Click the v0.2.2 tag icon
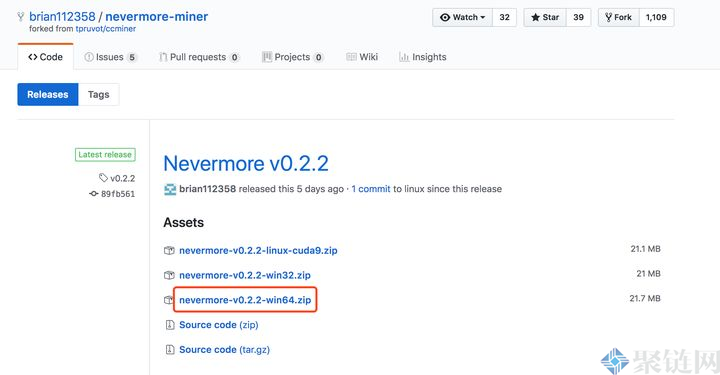720x375 pixels. 103,178
